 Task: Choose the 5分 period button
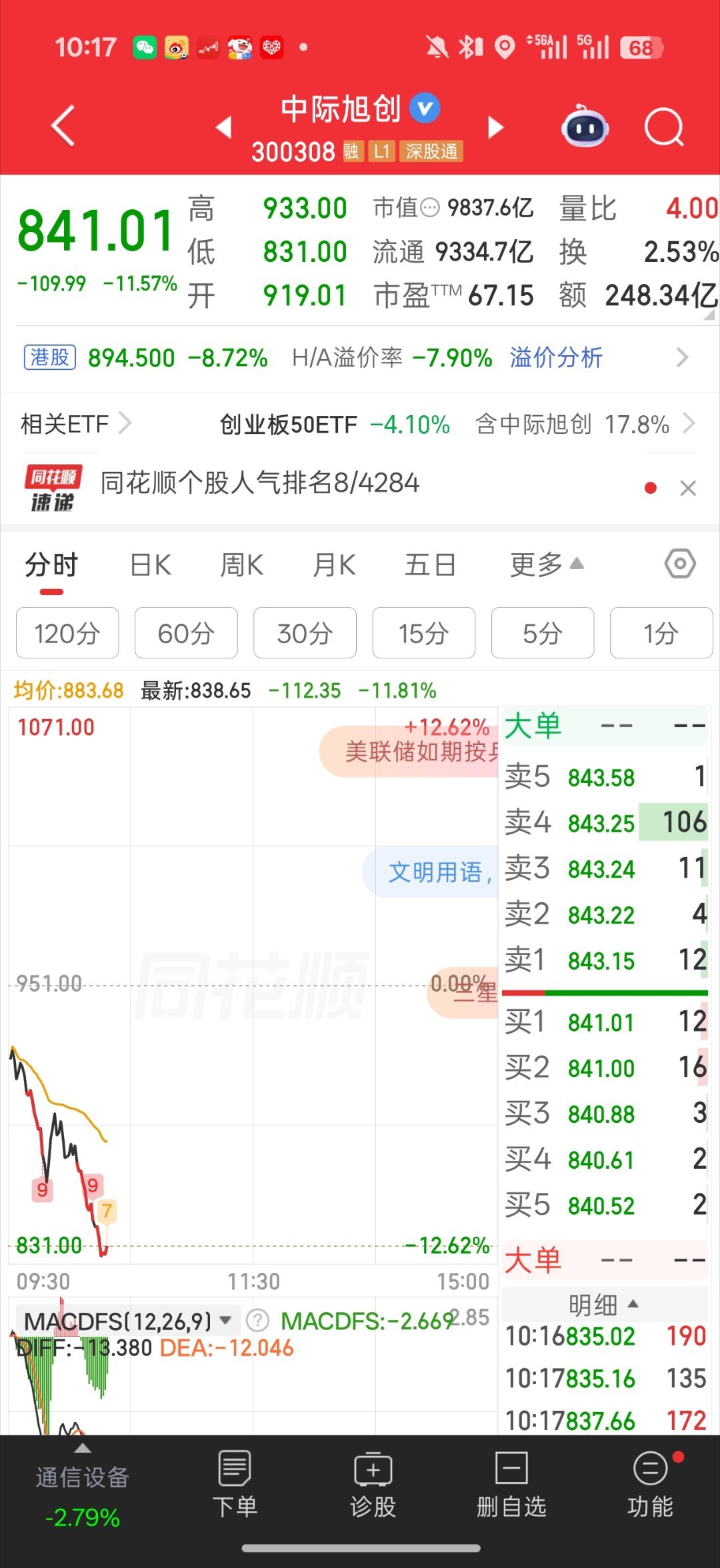(542, 632)
